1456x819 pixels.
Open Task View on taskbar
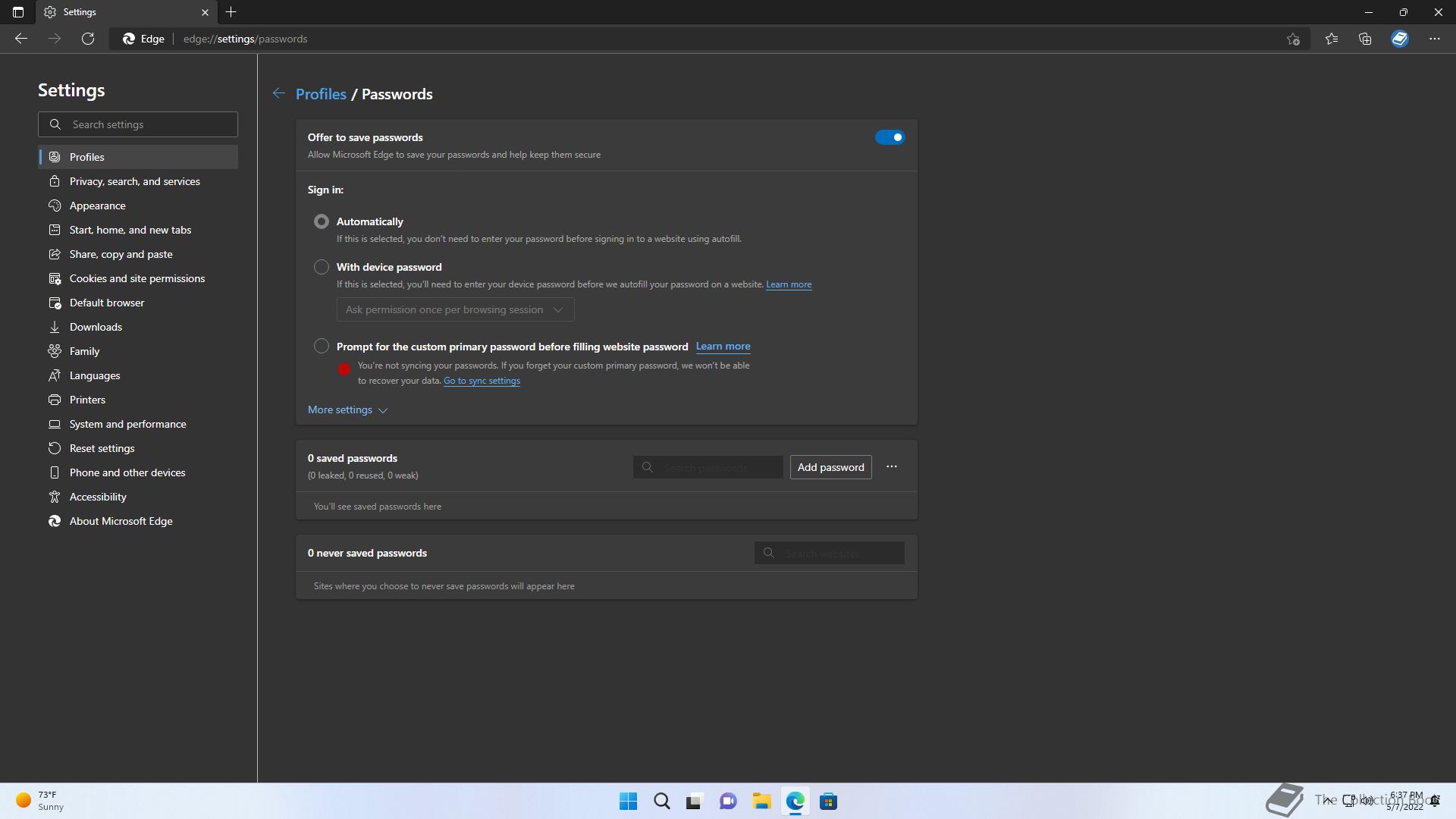coord(695,802)
